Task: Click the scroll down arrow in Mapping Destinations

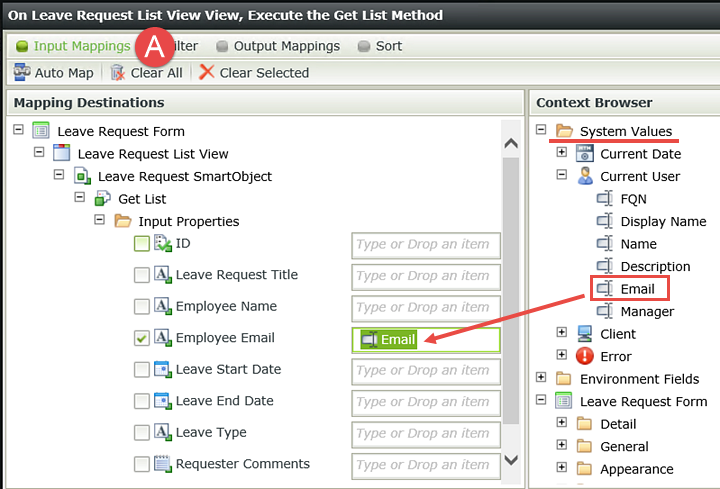Action: (x=511, y=460)
